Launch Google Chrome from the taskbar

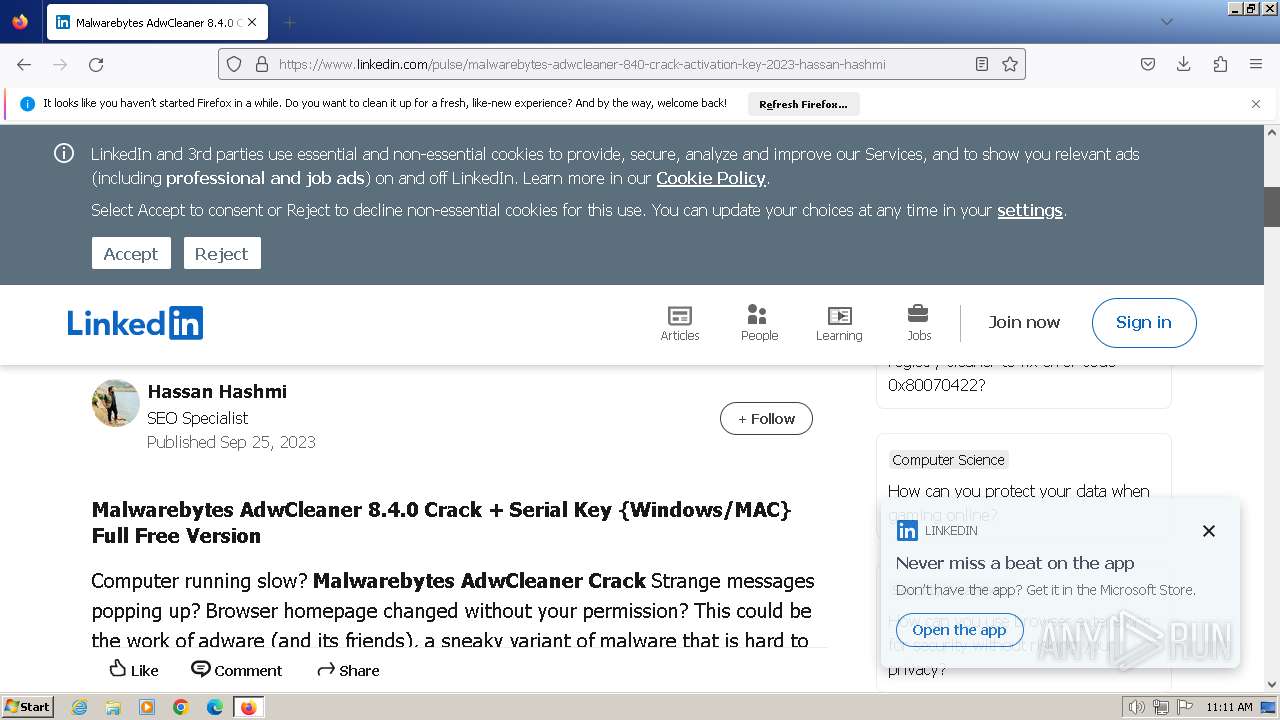coord(181,707)
